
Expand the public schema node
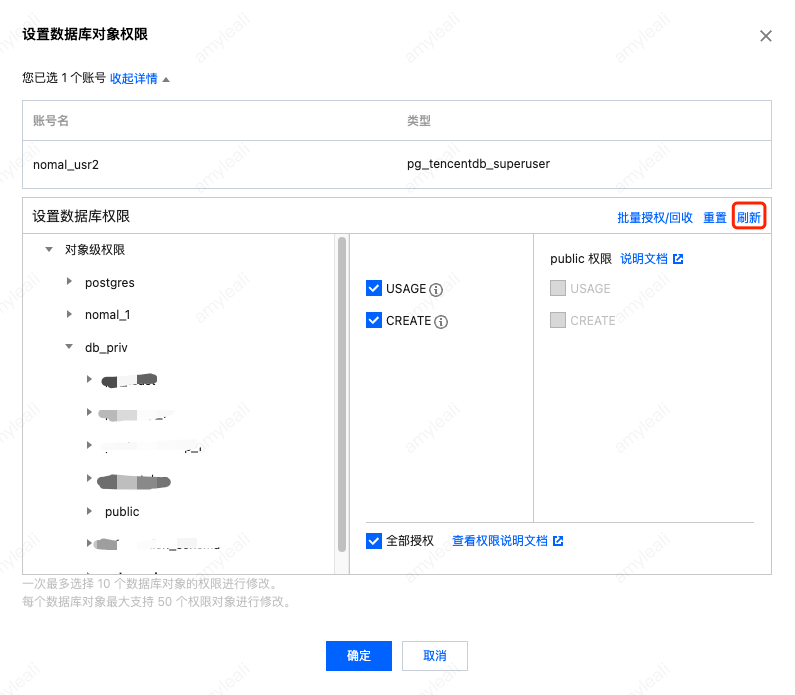[89, 511]
